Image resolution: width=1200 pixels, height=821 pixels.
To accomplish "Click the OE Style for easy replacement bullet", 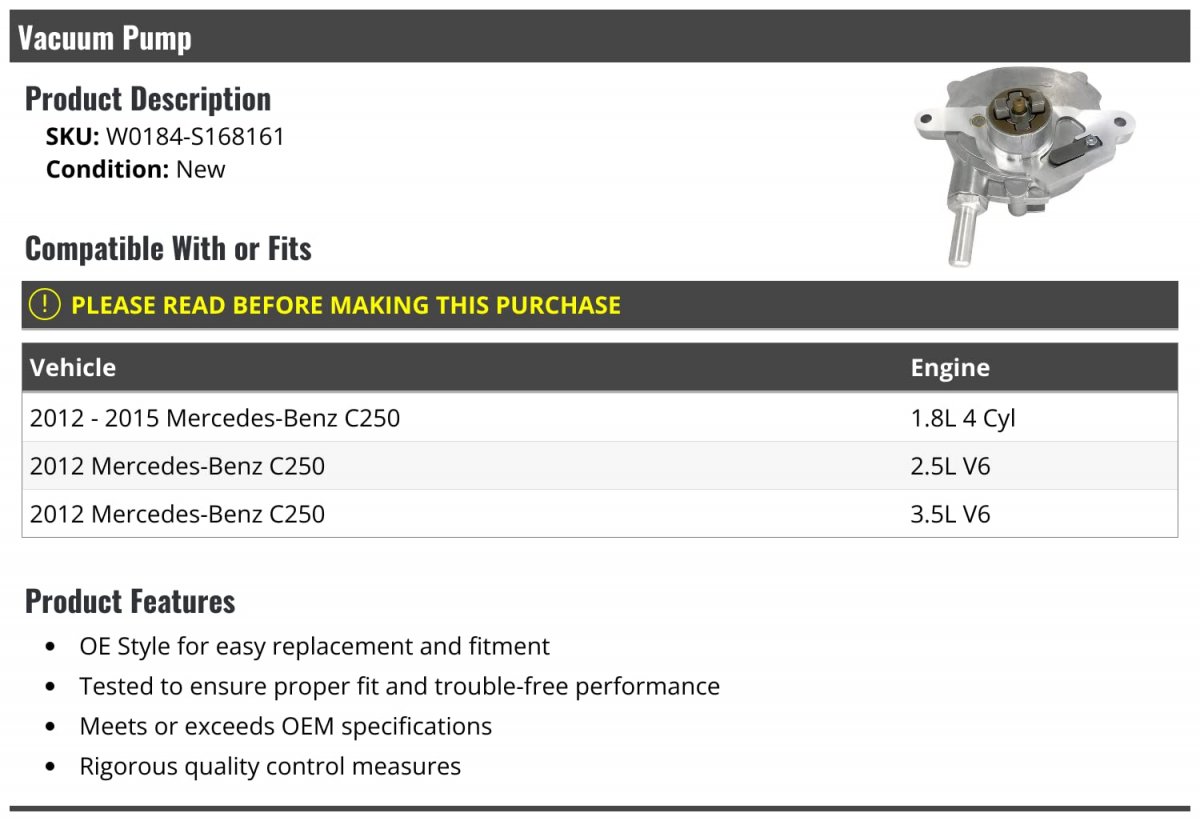I will (315, 647).
